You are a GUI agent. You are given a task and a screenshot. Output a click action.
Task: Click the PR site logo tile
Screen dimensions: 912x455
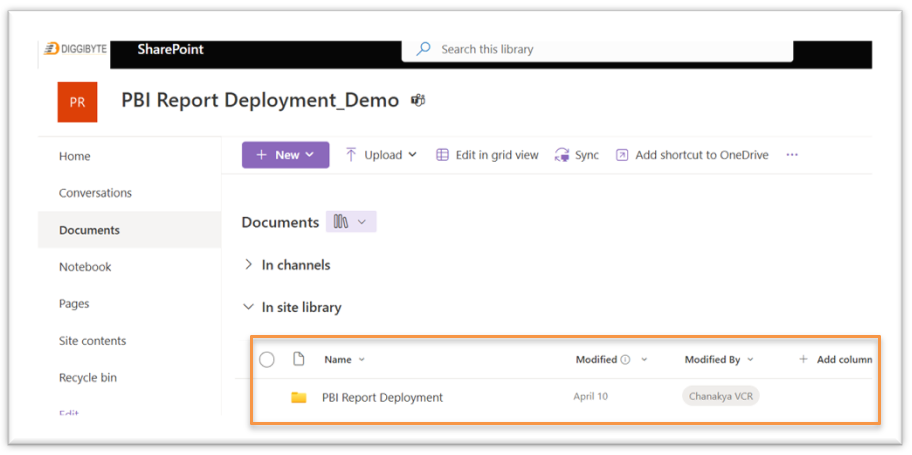pos(77,102)
